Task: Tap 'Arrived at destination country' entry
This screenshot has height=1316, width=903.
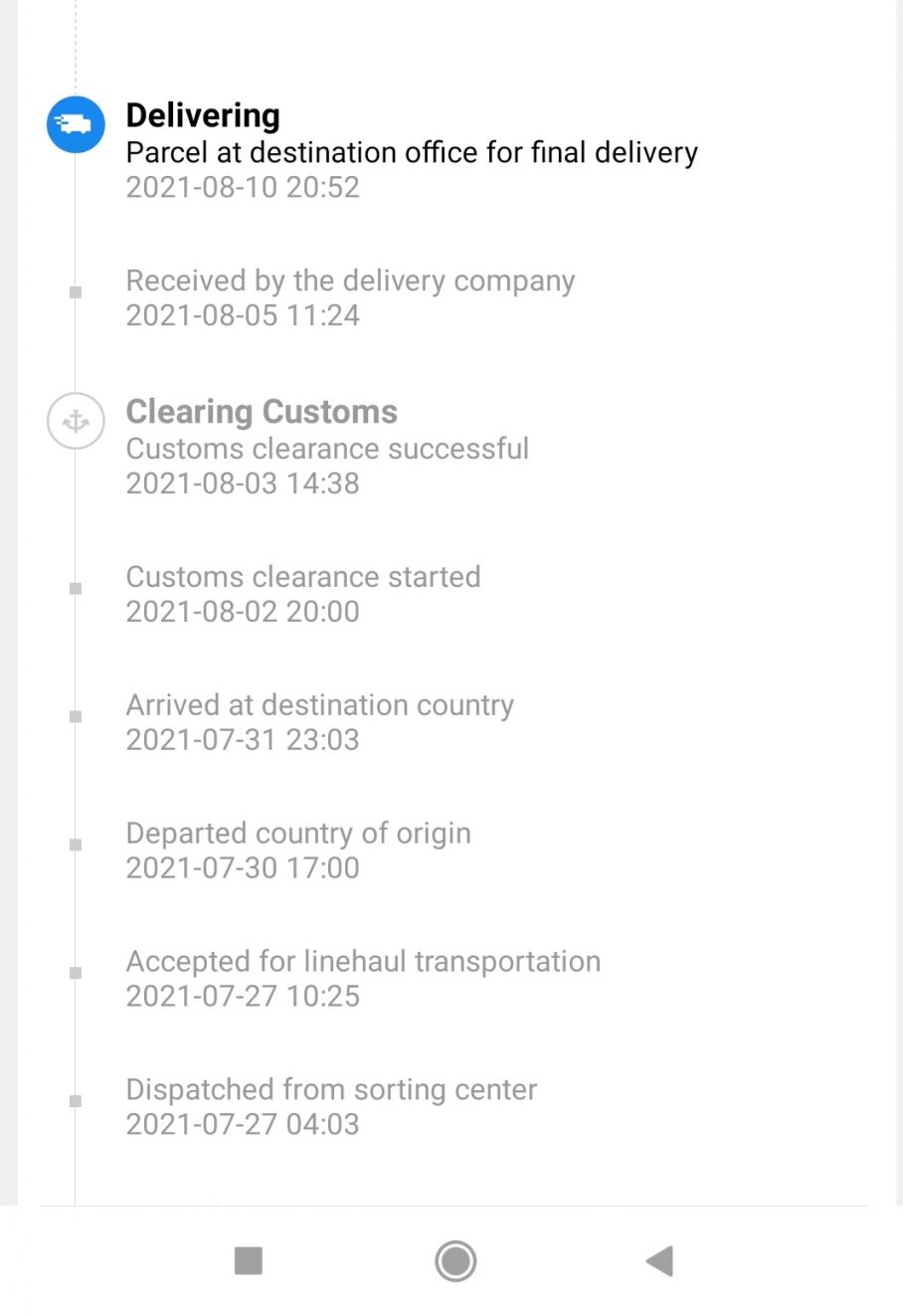Action: 320,722
